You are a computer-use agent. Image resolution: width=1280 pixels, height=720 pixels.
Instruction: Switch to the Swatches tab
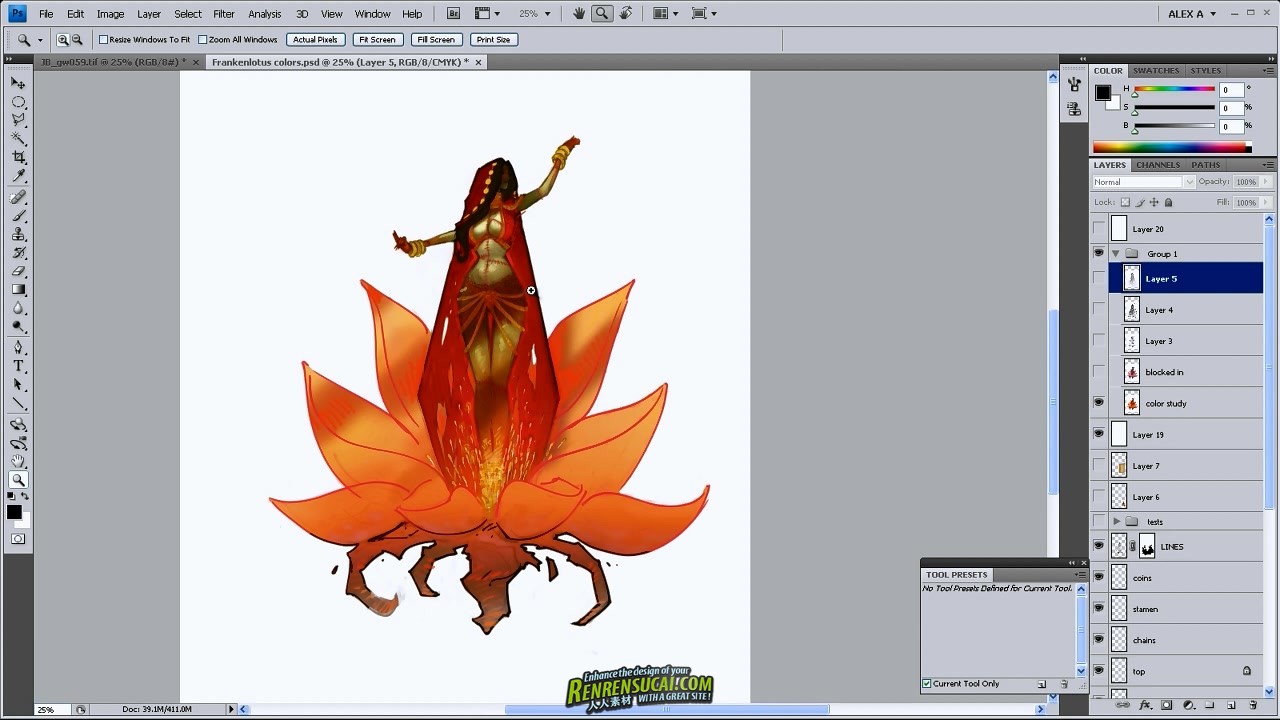coord(1156,71)
